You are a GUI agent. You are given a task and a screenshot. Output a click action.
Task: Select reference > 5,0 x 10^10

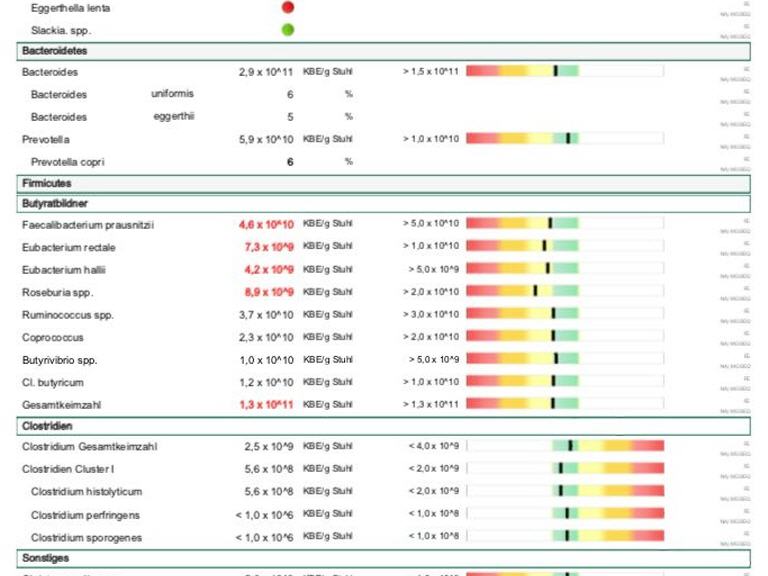[x=431, y=223]
